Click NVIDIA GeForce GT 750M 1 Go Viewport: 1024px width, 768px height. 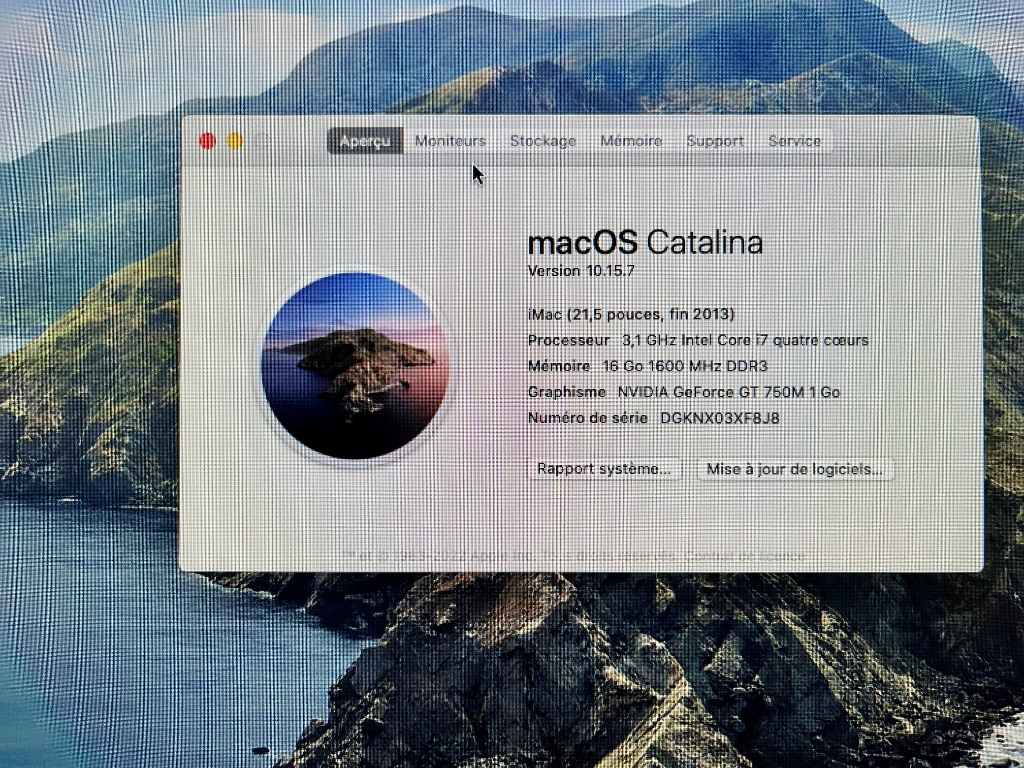(x=729, y=392)
